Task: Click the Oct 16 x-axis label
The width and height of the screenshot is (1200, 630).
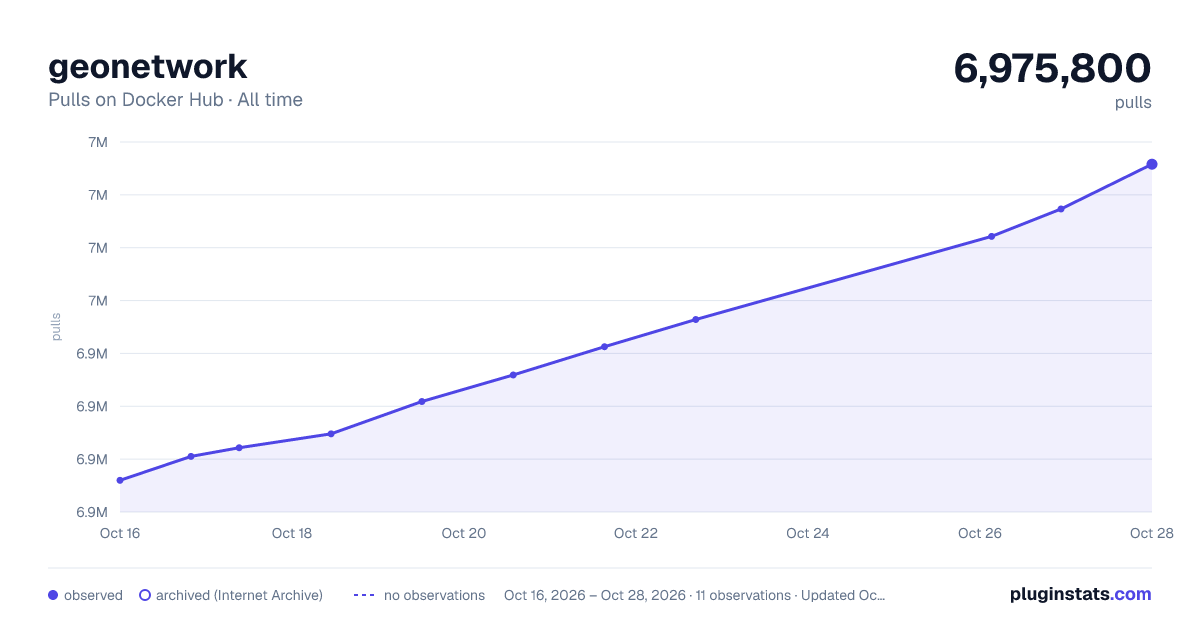Action: [120, 533]
